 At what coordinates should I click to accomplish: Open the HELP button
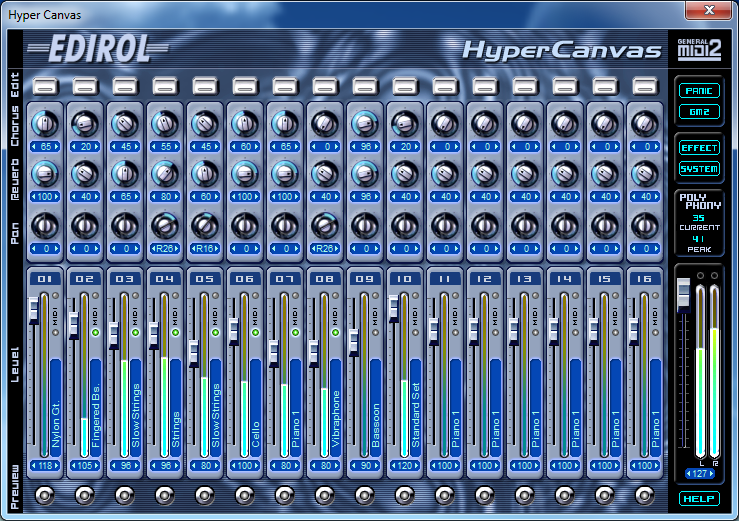pyautogui.click(x=699, y=498)
